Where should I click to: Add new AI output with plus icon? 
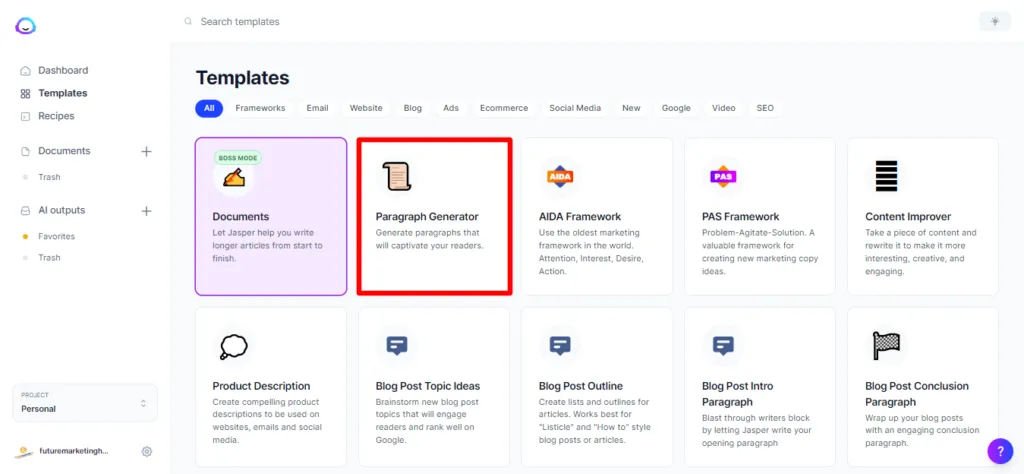(x=146, y=211)
